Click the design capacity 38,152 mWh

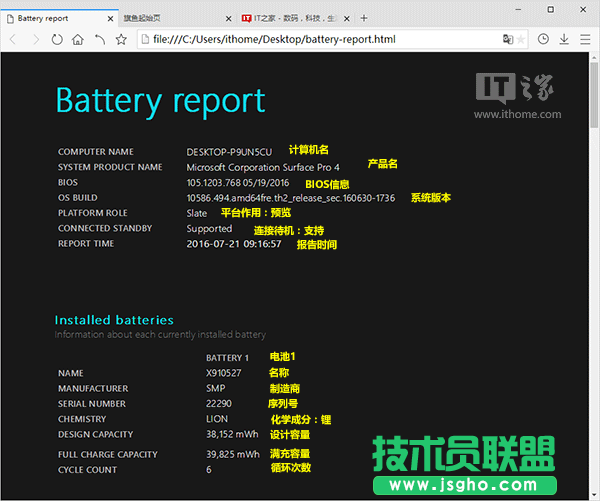(x=232, y=434)
